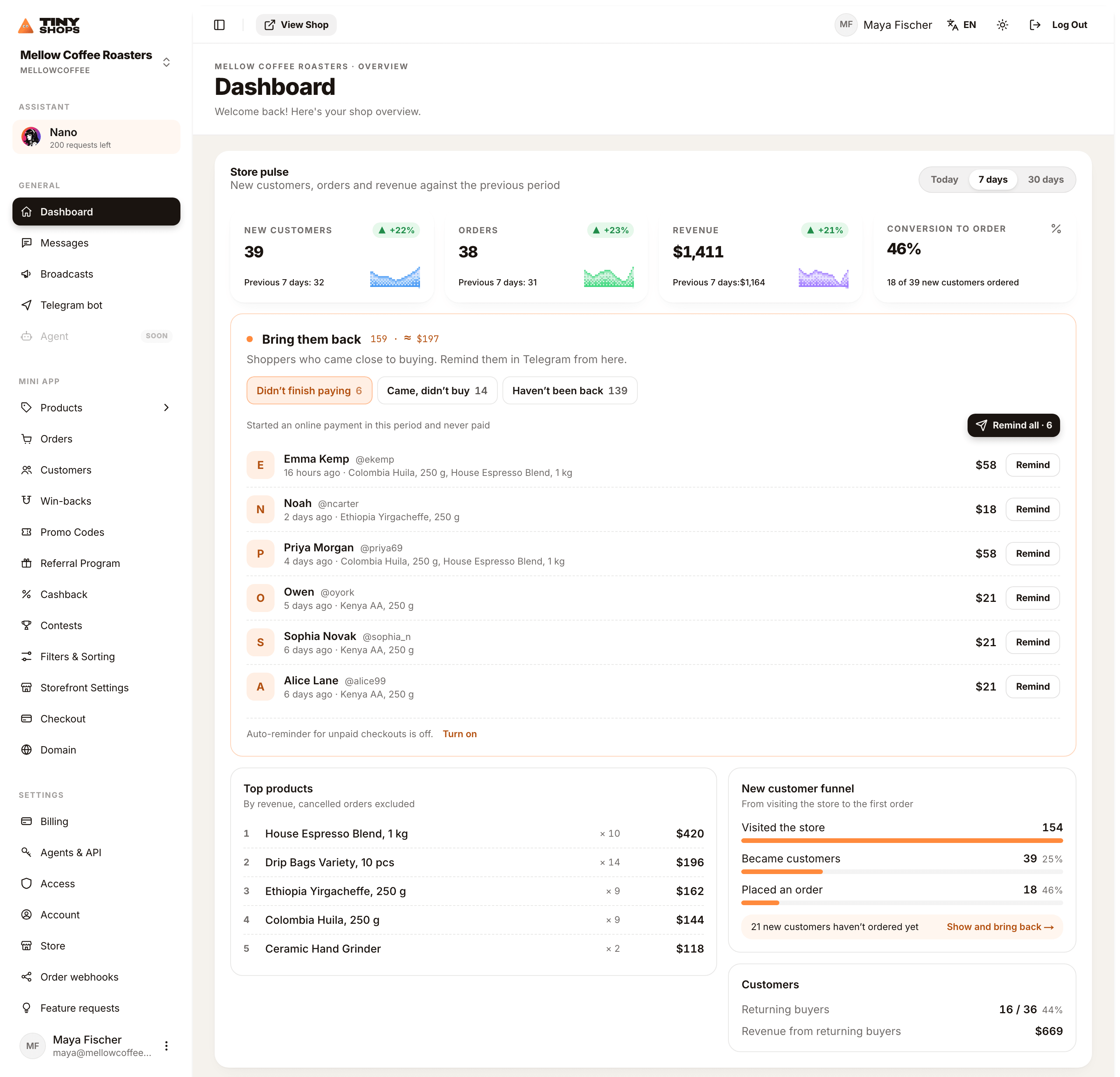Open Promo Codes ticket item

click(x=96, y=532)
